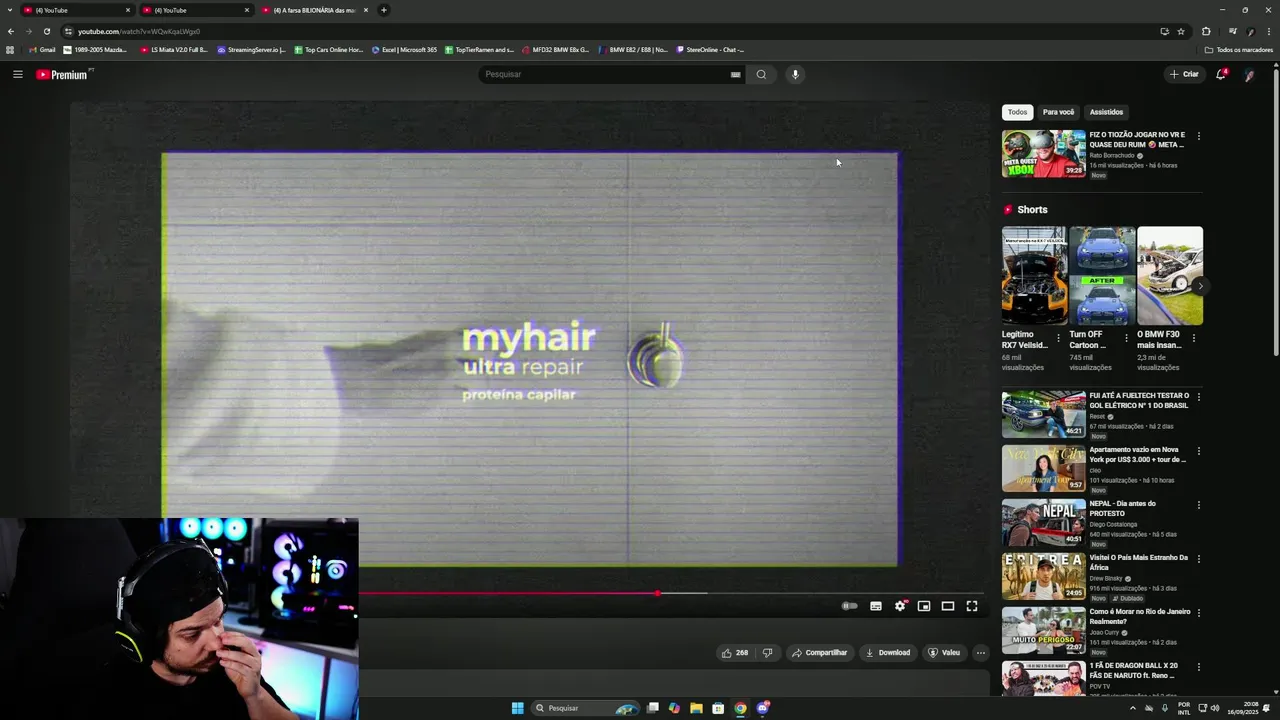
Task: Open 'LS Miata V2.0 Full B...' bookmark
Action: pos(174,49)
